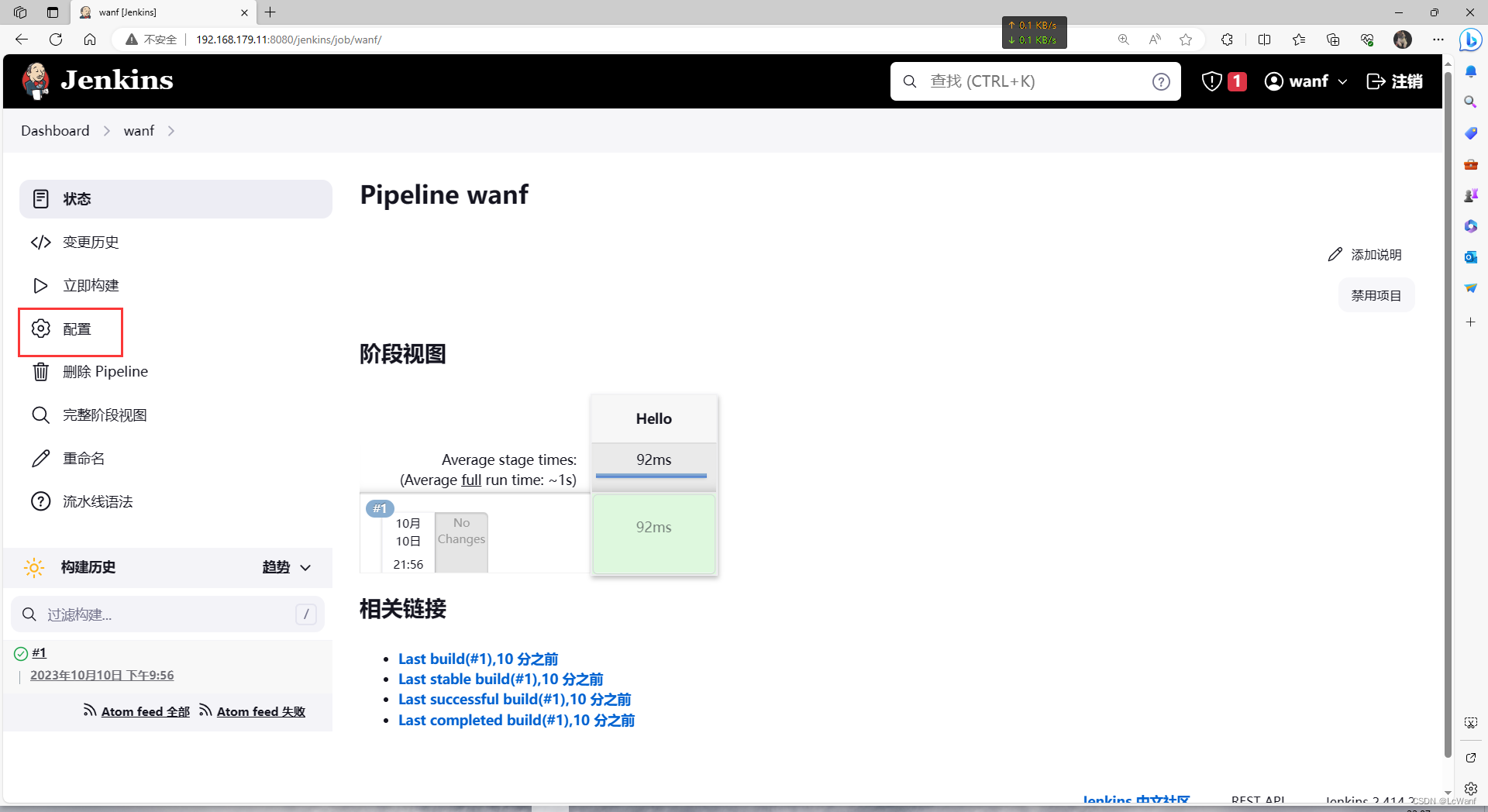1488x812 pixels.
Task: Click the Jenkins logo in the header
Action: pos(98,81)
